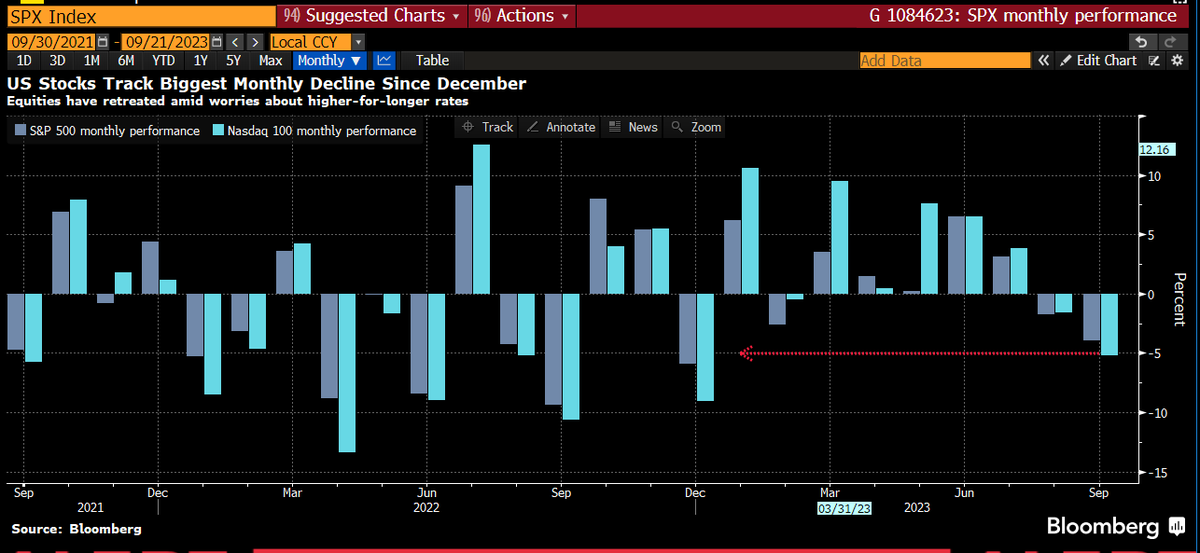Open the end date calendar picker
The image size is (1200, 553).
pos(214,42)
